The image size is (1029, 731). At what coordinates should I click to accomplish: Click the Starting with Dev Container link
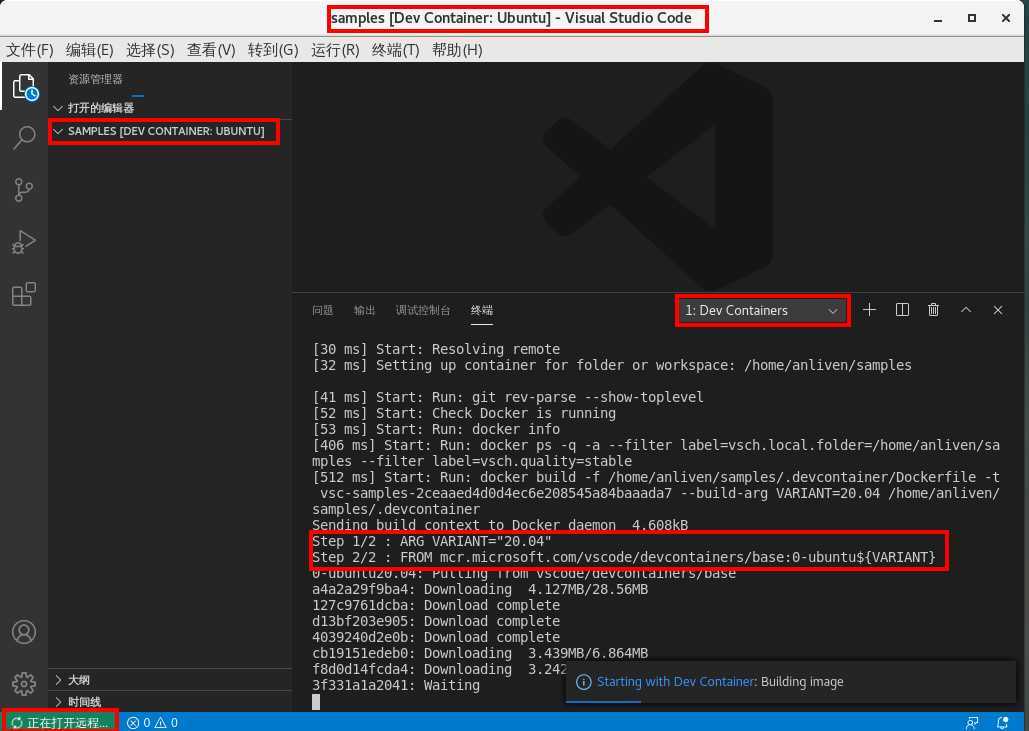677,682
